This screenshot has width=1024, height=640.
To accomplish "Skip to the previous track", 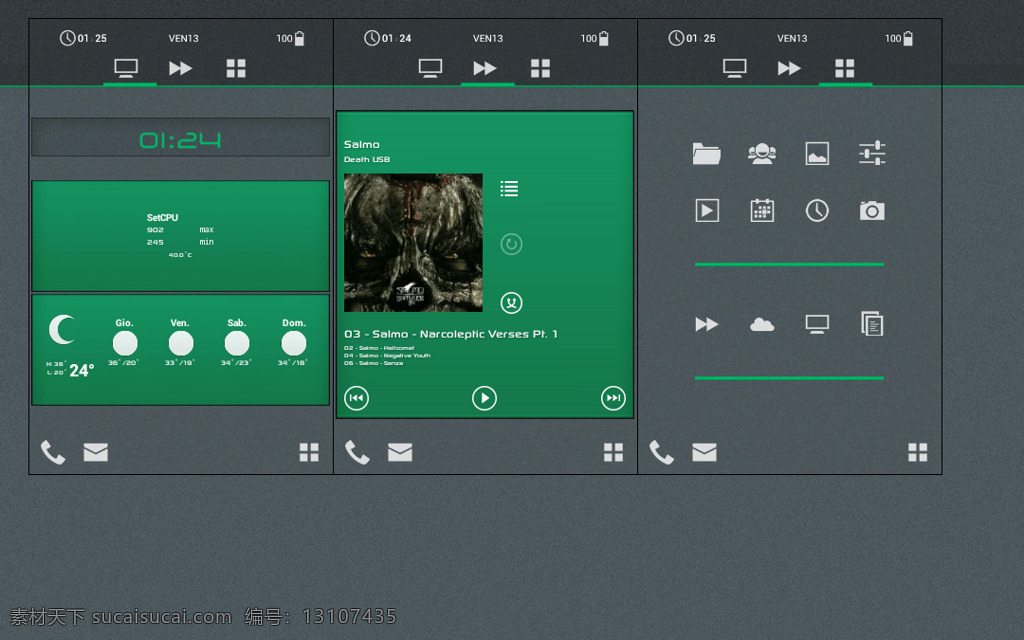I will 357,398.
